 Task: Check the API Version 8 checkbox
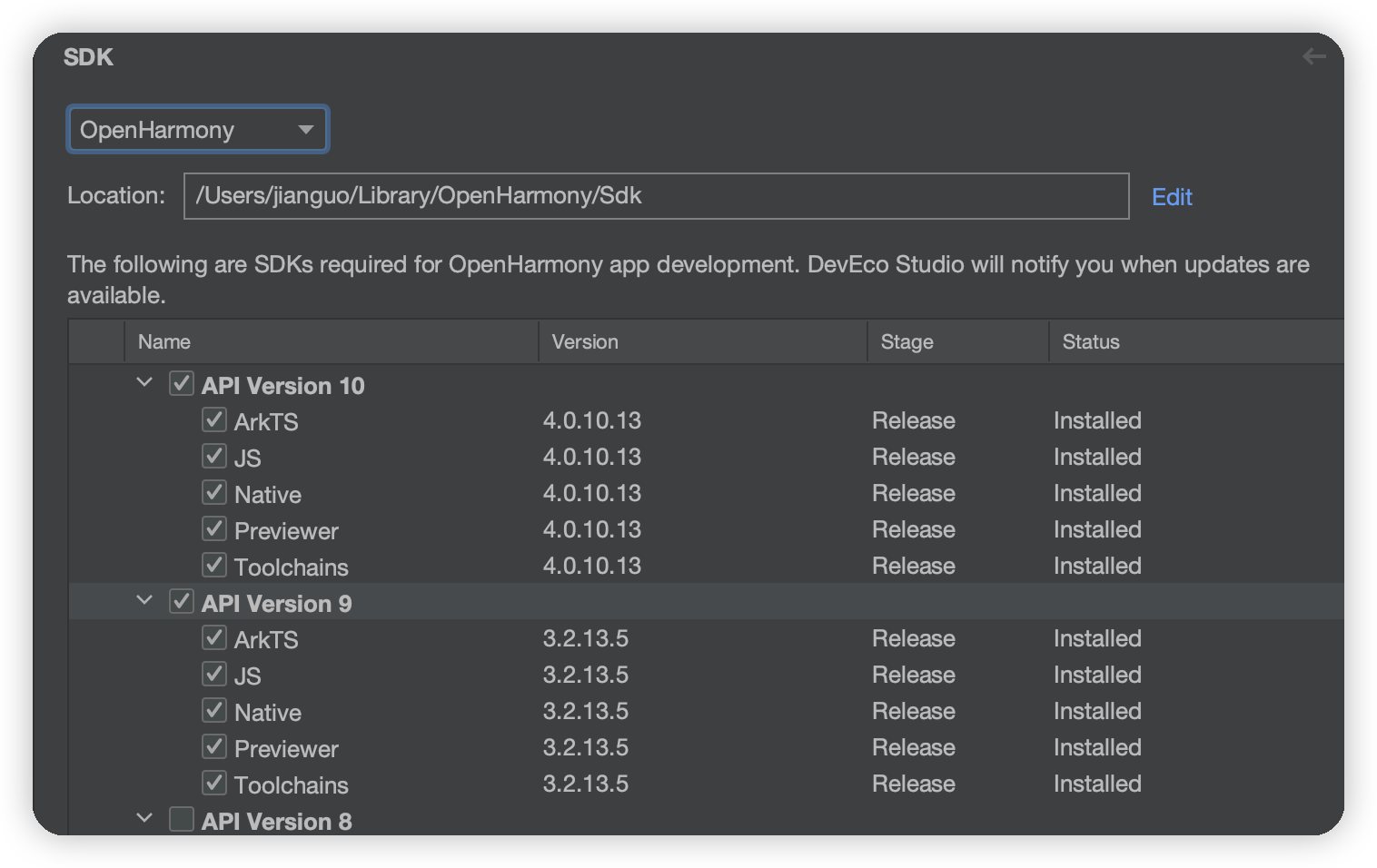[182, 819]
